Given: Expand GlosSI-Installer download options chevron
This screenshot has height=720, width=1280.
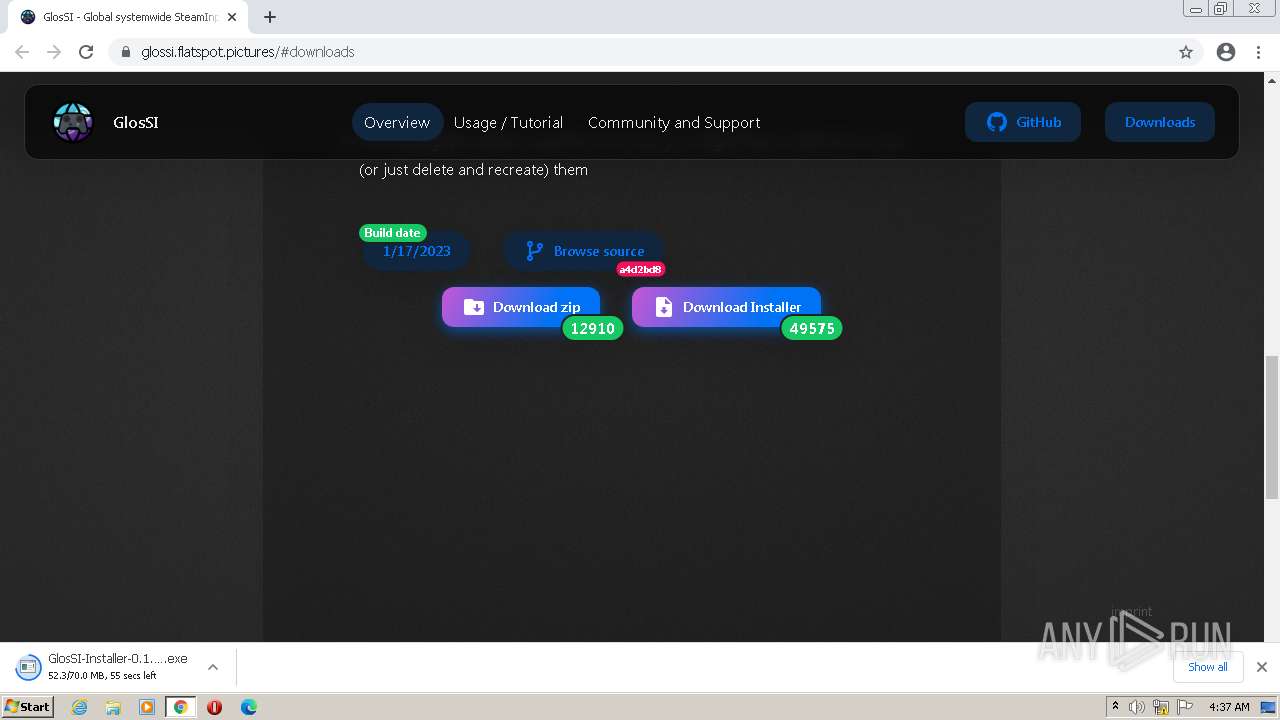Looking at the screenshot, I should point(212,667).
